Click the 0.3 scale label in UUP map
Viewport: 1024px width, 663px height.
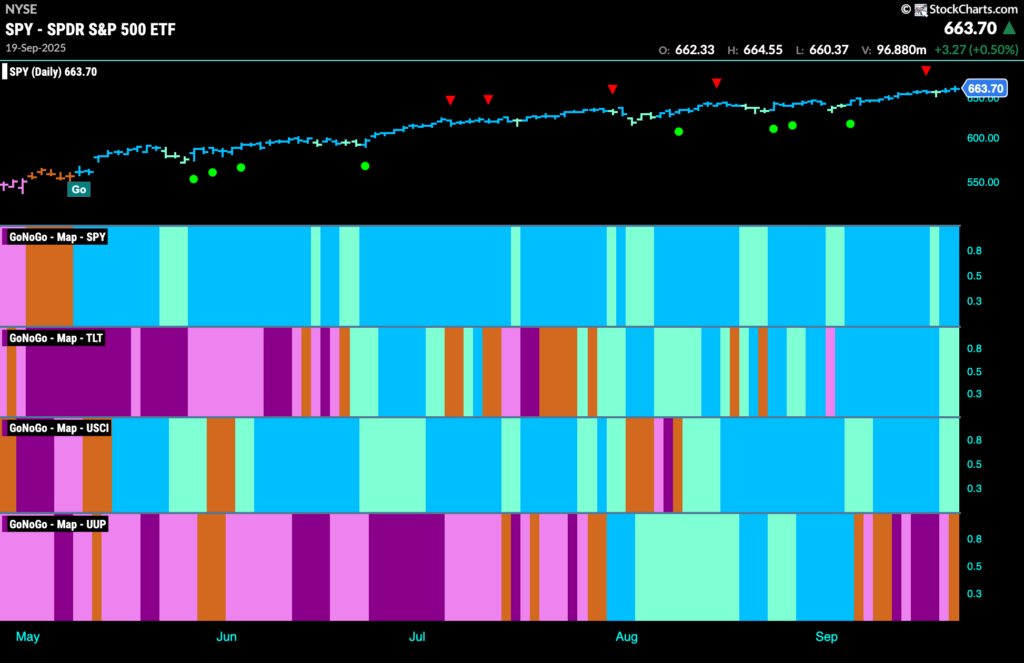point(974,594)
